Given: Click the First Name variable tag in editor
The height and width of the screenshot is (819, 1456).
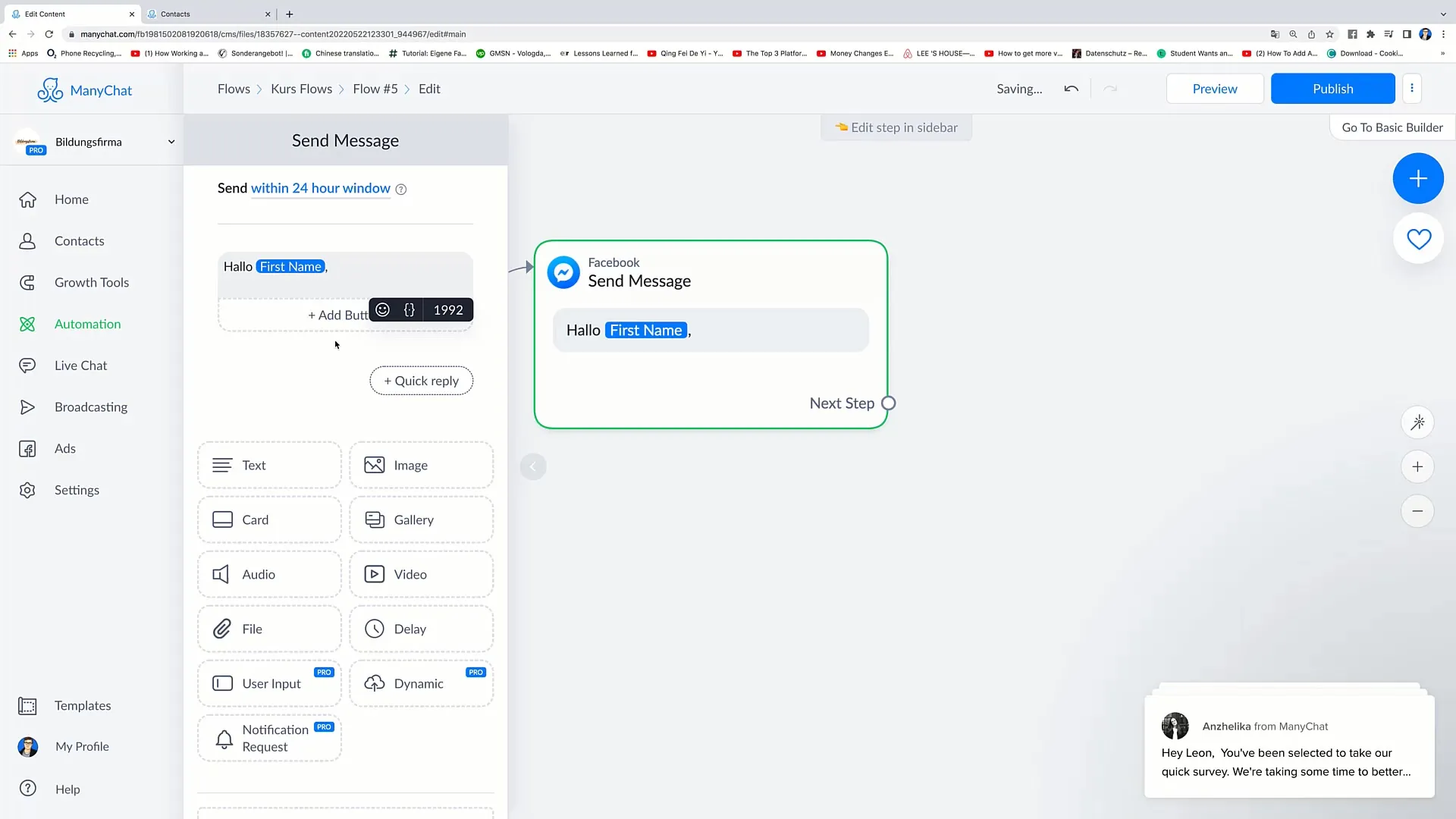Looking at the screenshot, I should click(x=290, y=267).
